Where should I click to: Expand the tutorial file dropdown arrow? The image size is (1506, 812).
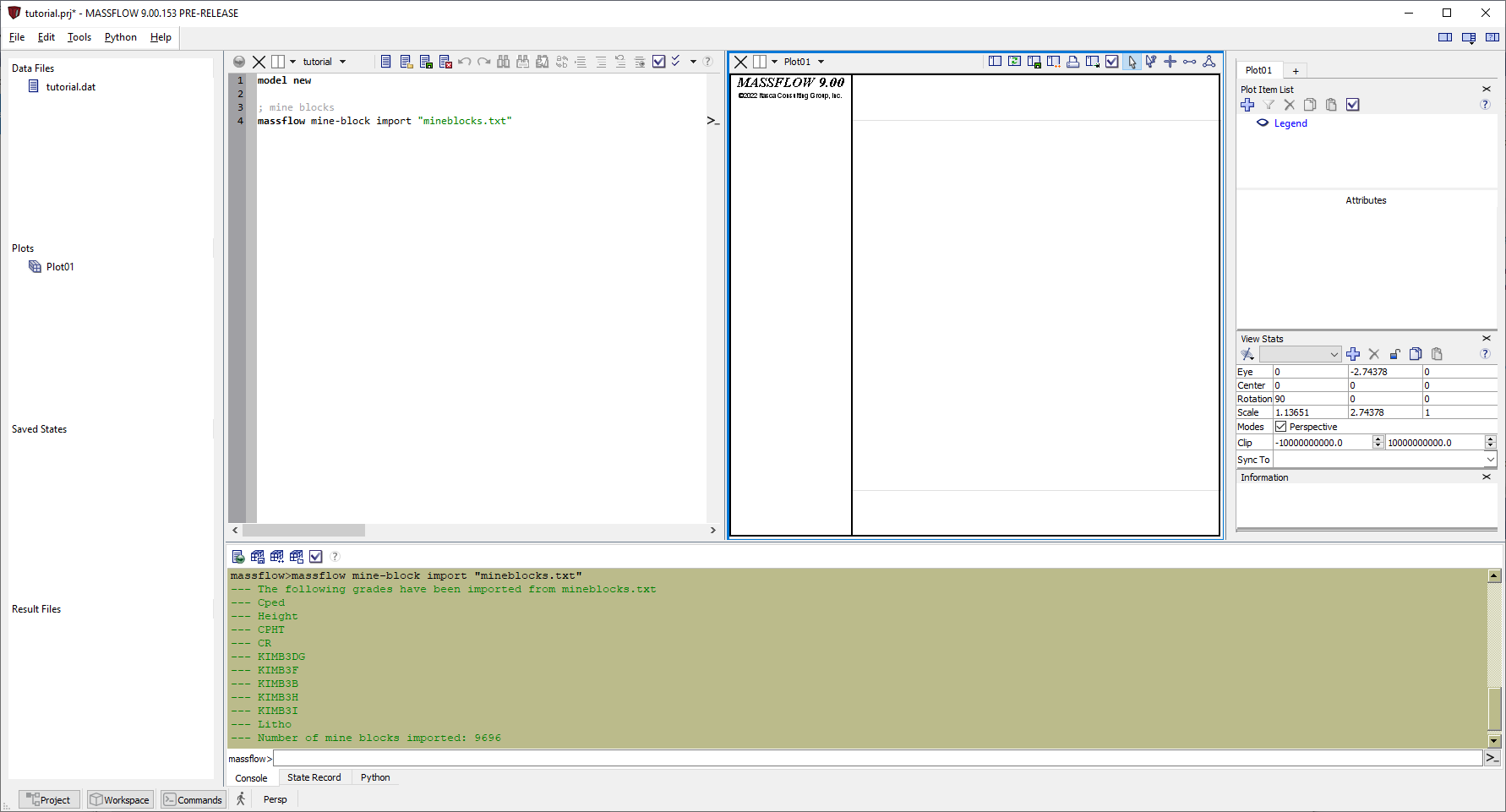[343, 62]
